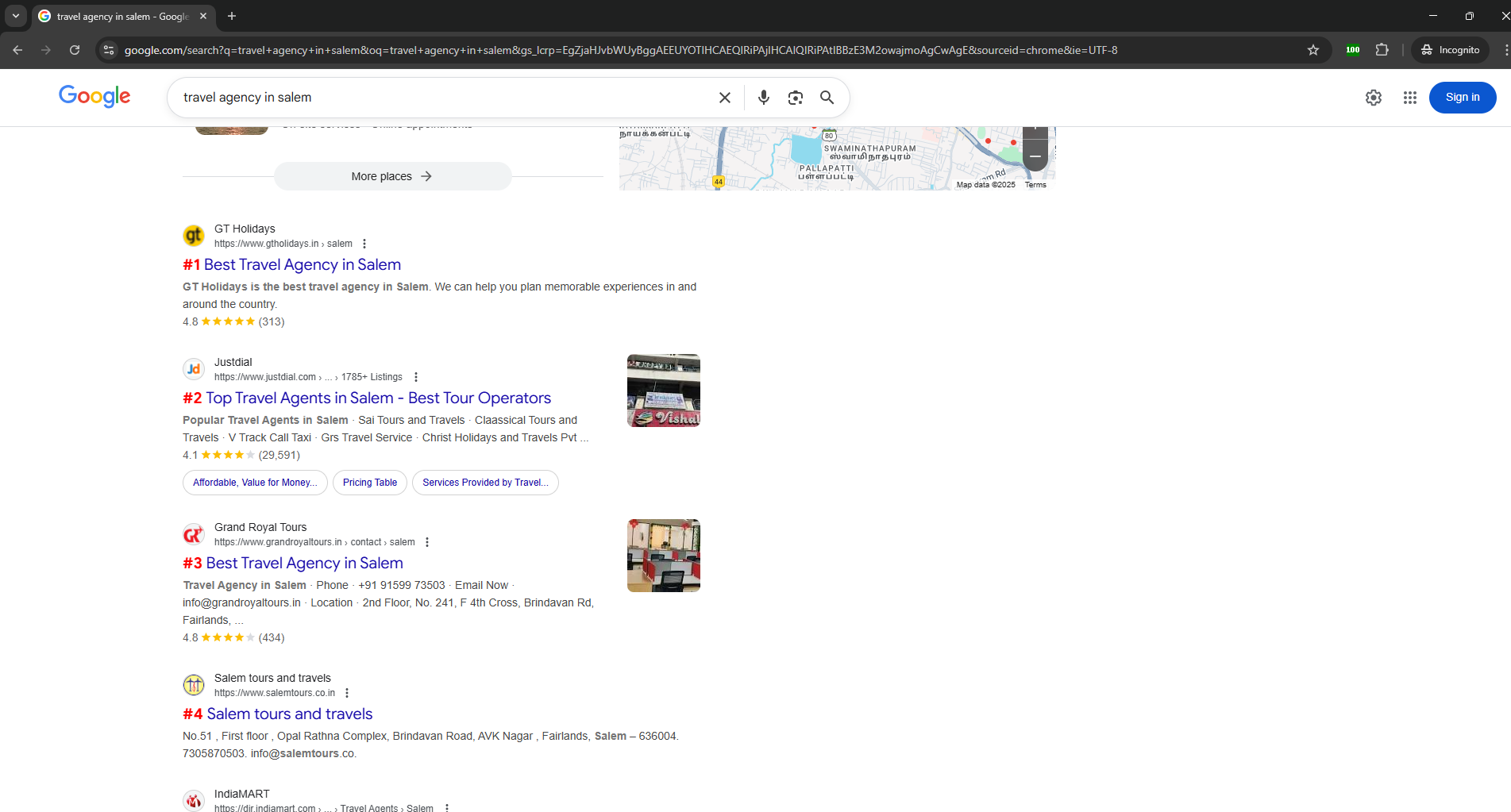The width and height of the screenshot is (1511, 812).
Task: Bookmark this page with the star icon
Action: (1313, 50)
